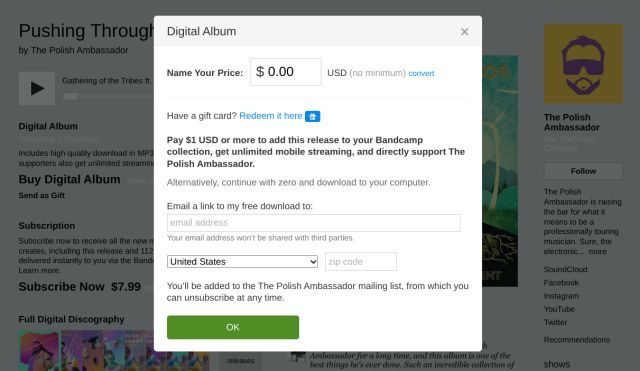Open the United States country dropdown
The height and width of the screenshot is (371, 640).
tap(242, 262)
